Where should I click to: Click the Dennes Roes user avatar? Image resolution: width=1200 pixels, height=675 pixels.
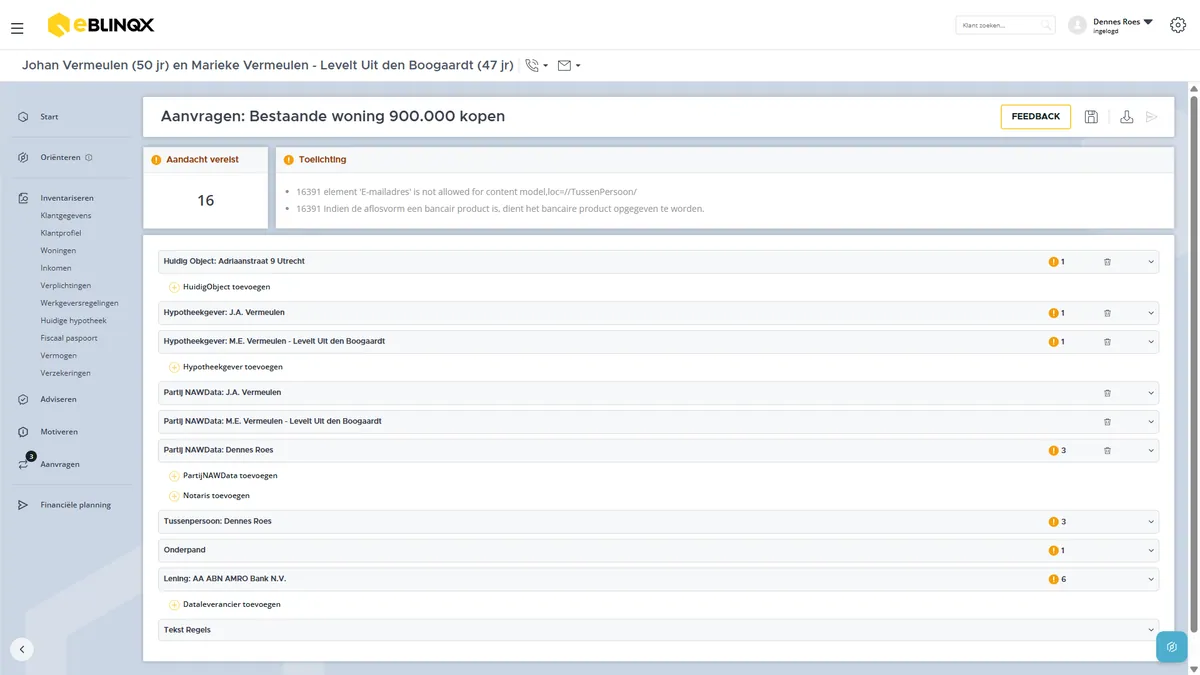point(1077,25)
